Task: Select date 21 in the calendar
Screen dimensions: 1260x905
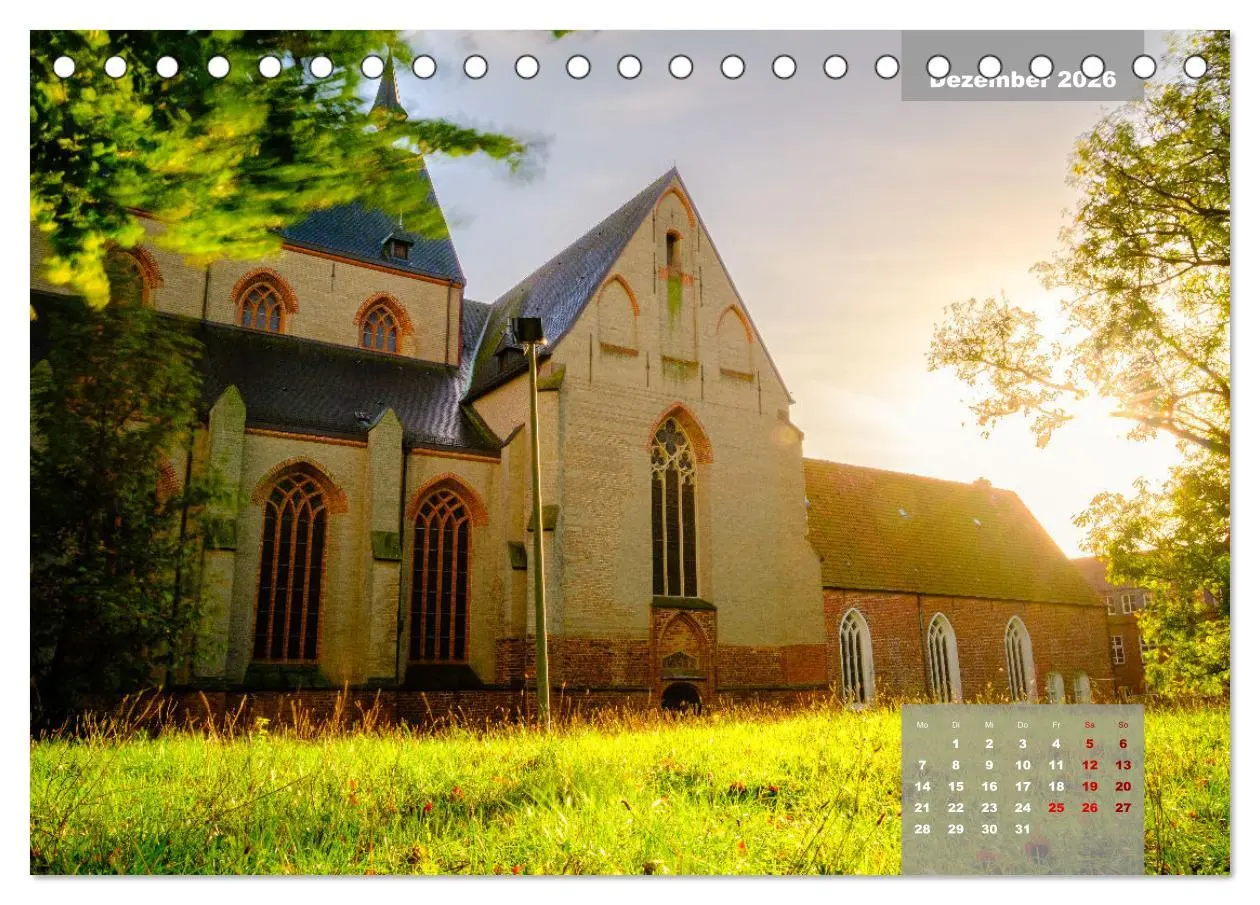Action: 922,807
